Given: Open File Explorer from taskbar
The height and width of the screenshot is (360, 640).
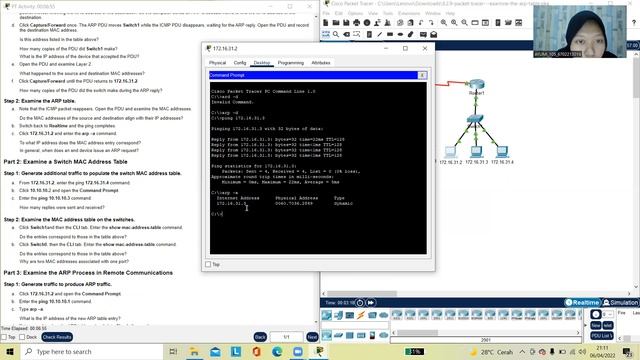Looking at the screenshot, I should [x=194, y=352].
